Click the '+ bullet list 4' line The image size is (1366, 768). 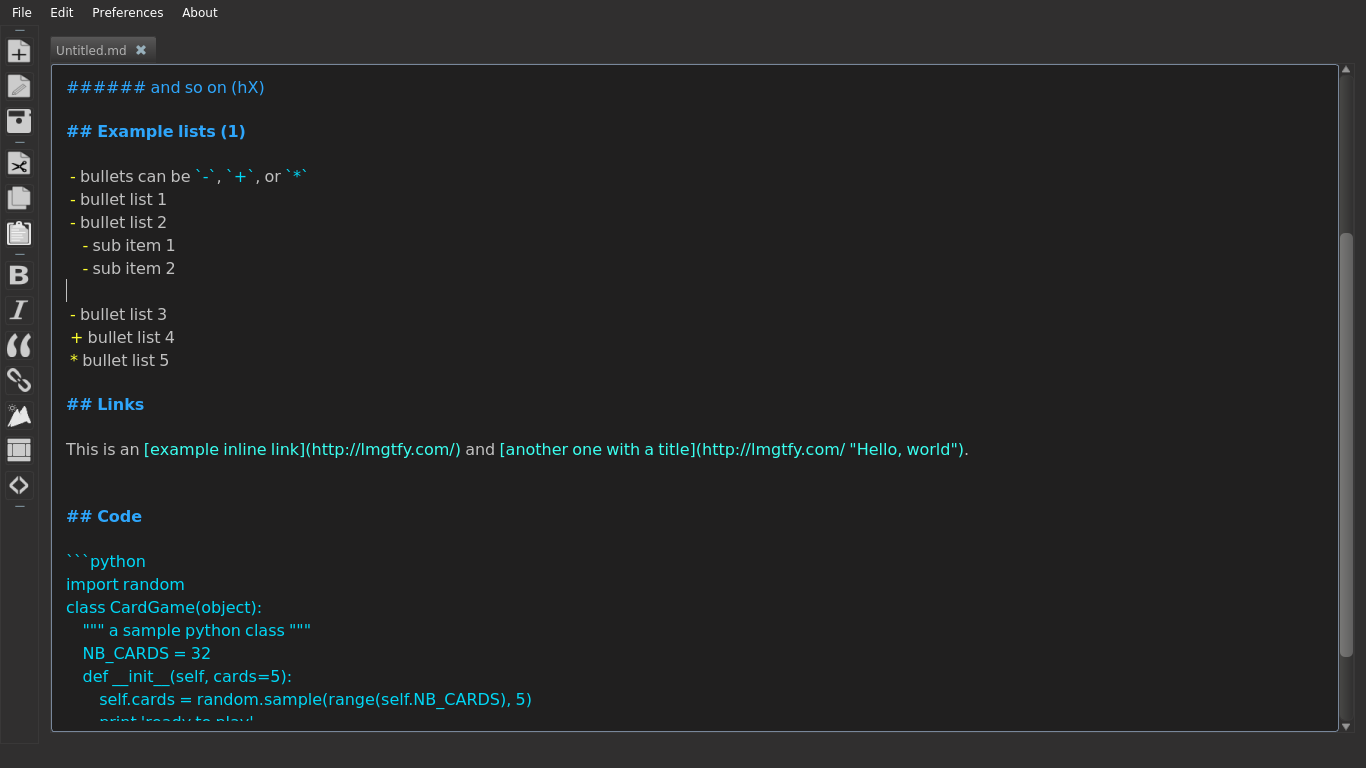coord(122,337)
